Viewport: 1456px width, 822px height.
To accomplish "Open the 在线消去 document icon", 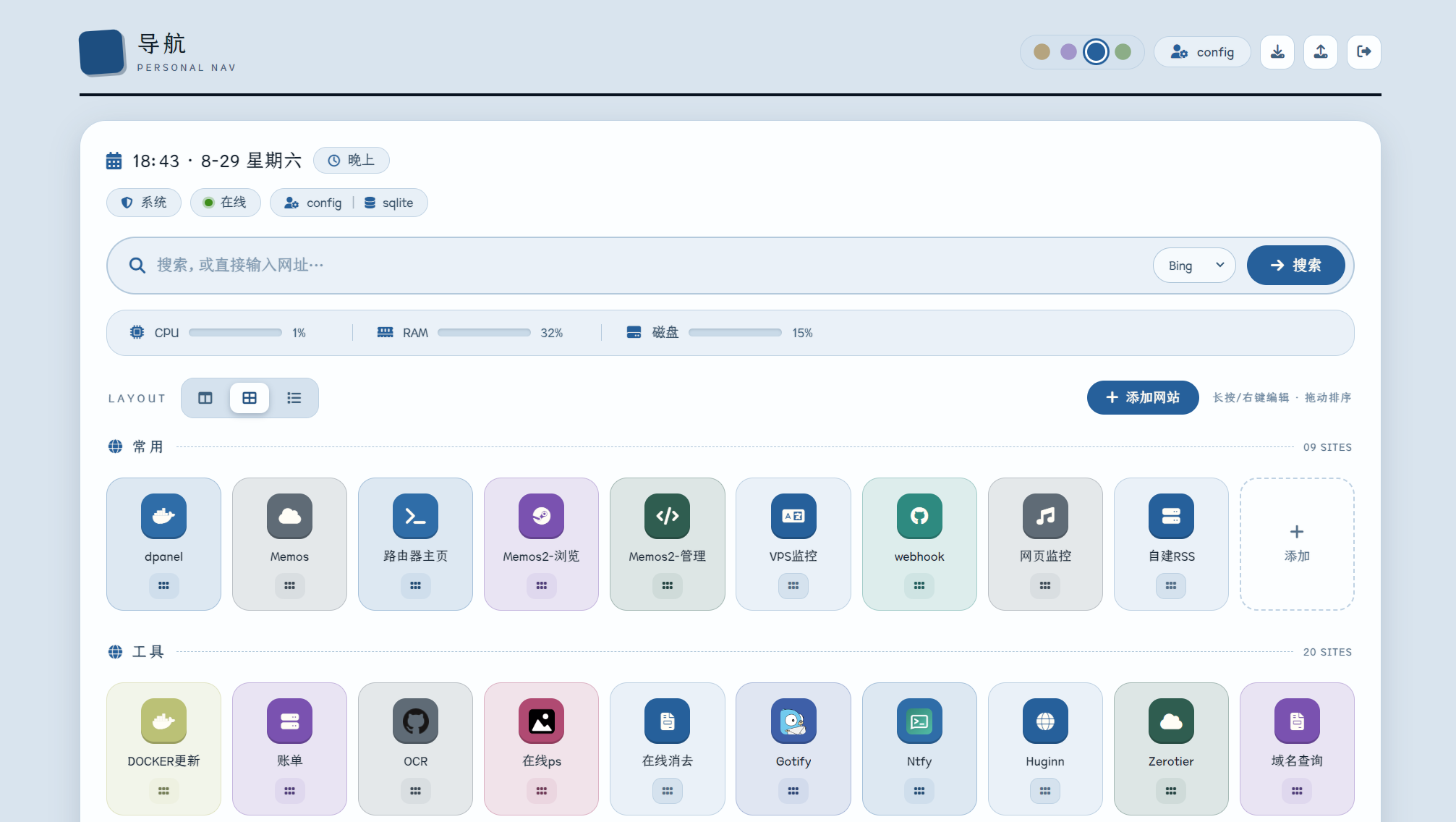I will 667,721.
